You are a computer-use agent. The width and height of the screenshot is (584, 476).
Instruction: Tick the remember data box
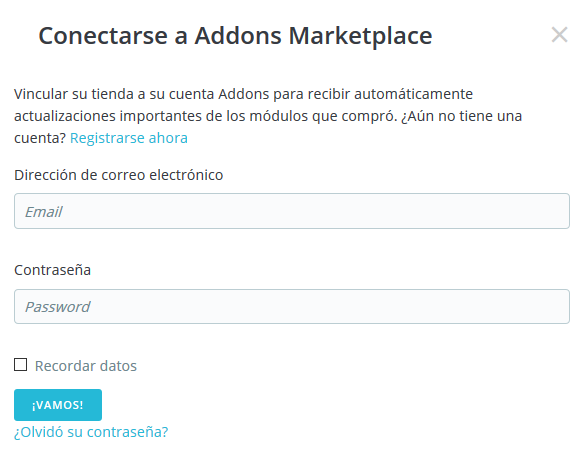tap(20, 365)
